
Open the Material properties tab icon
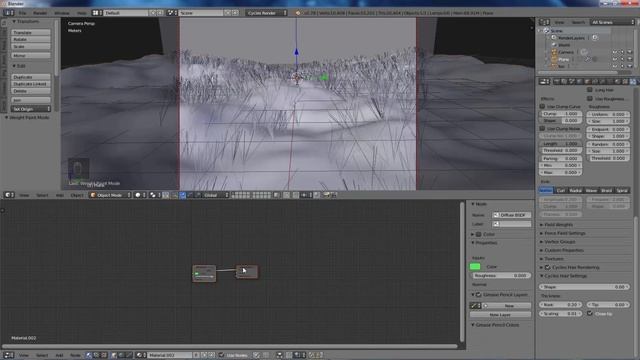[x=618, y=82]
